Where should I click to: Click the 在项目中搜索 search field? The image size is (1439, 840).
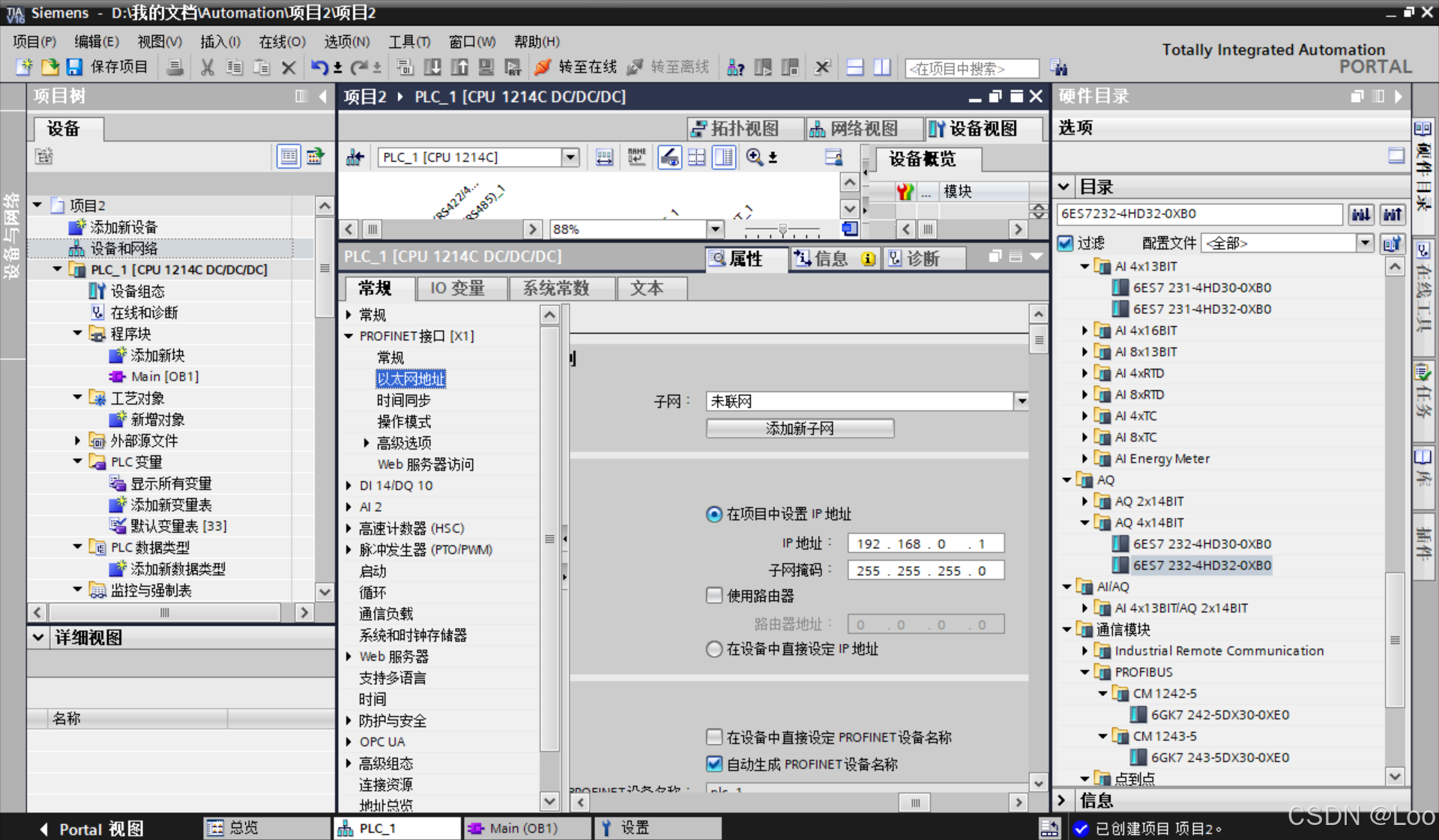971,69
